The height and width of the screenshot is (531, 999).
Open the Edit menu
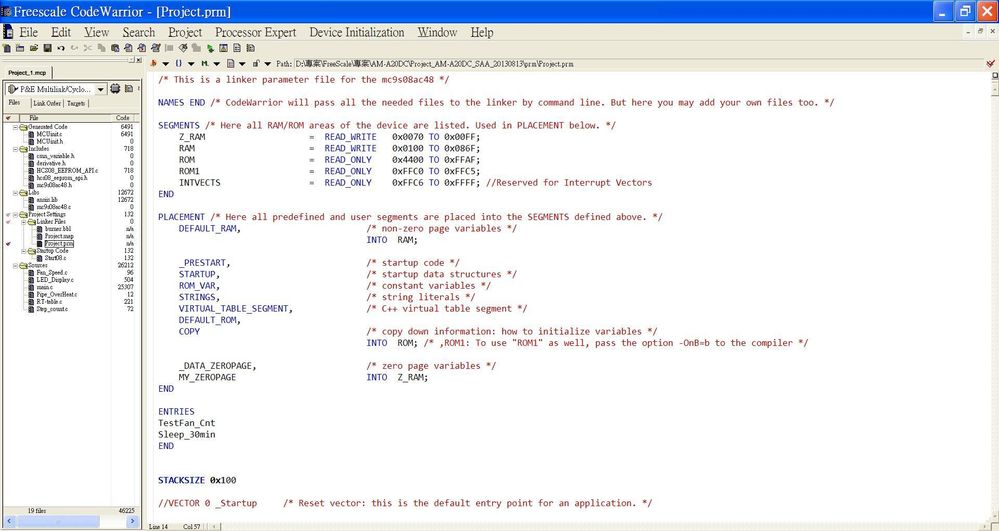coord(61,32)
